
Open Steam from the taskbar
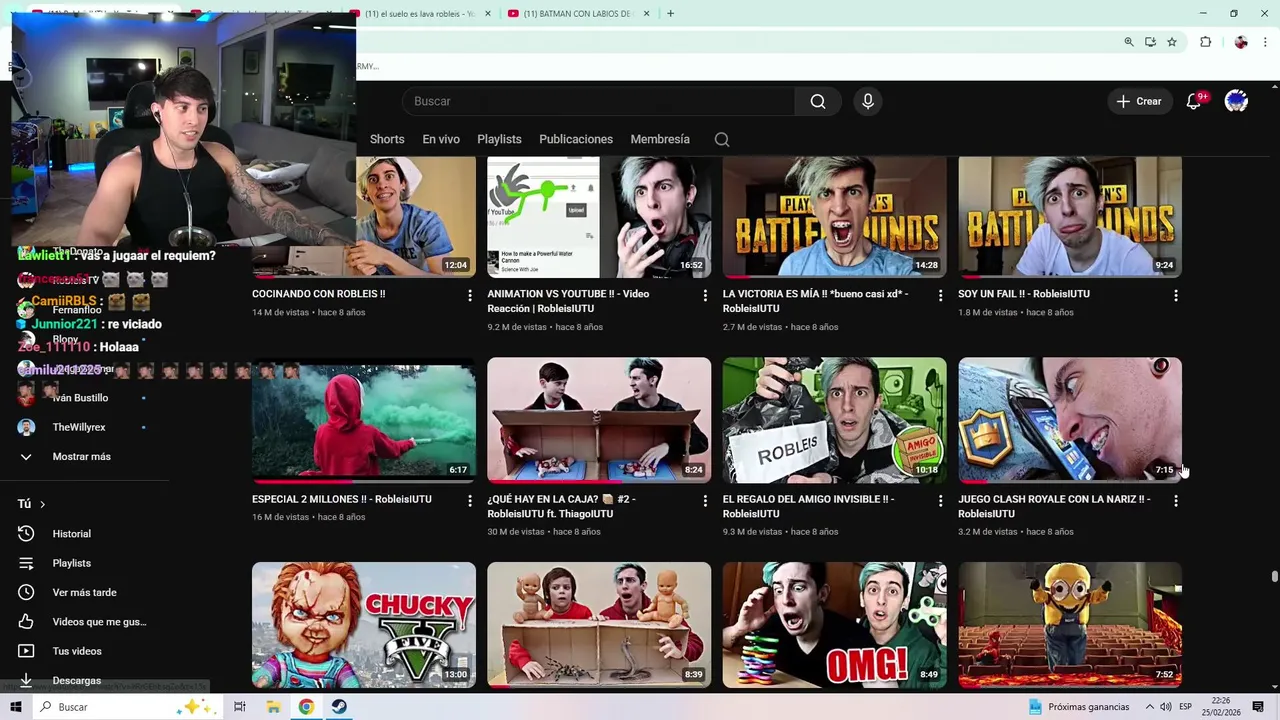click(x=339, y=707)
